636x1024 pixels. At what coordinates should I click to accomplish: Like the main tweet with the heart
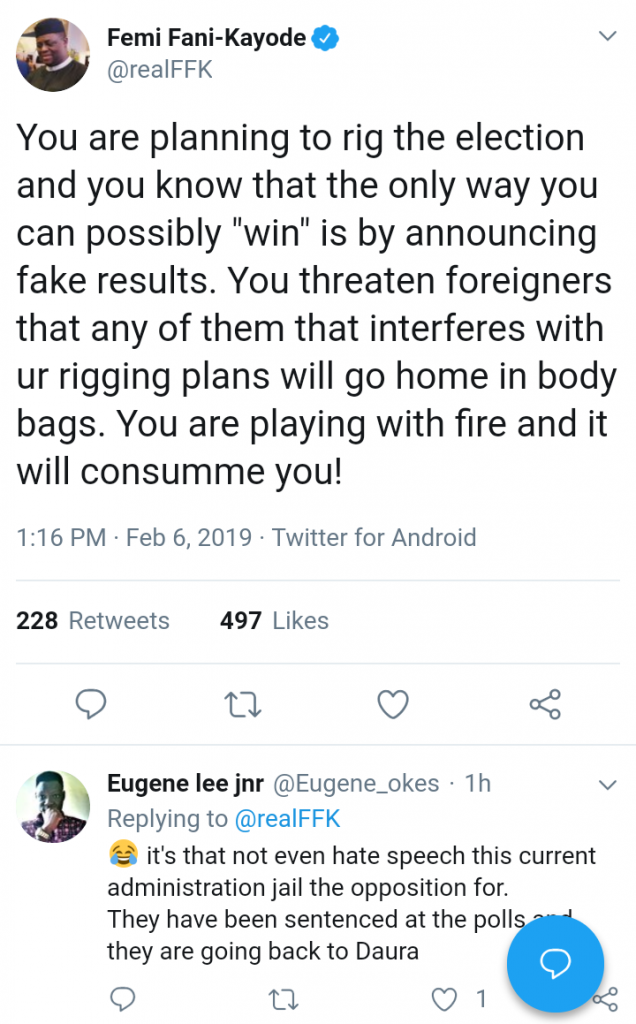(393, 705)
